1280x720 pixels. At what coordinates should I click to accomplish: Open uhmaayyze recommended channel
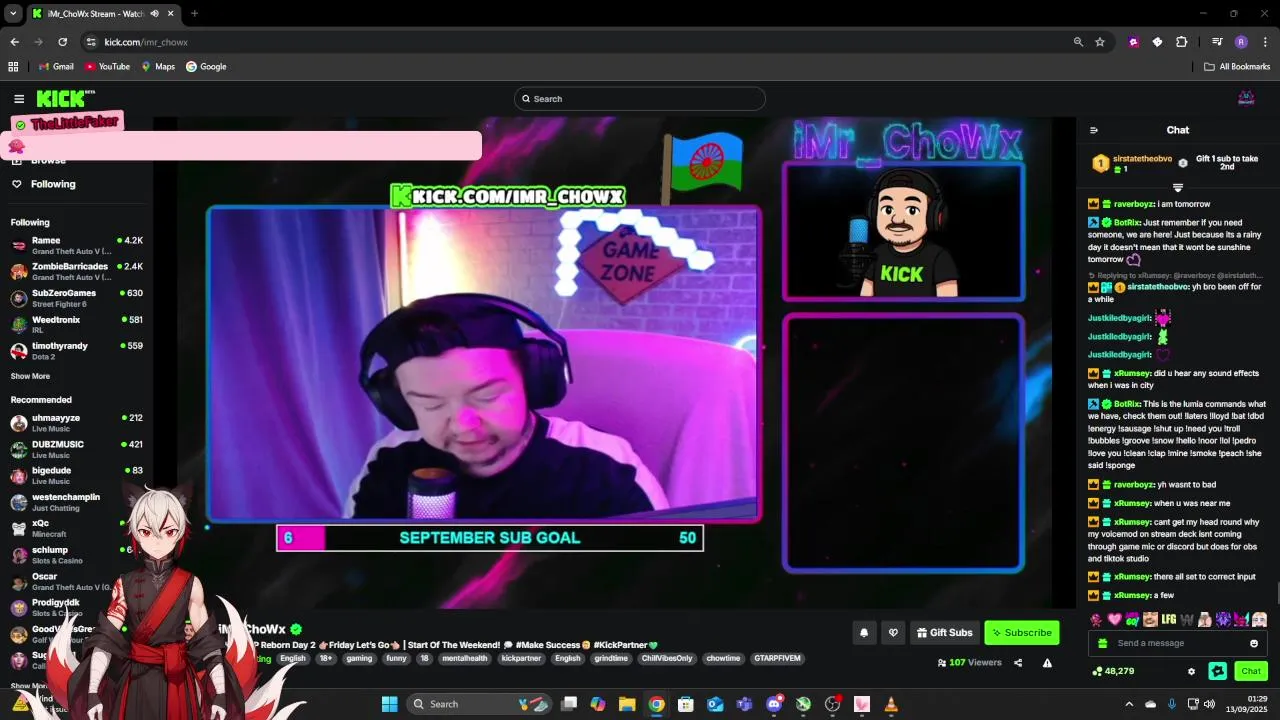77,422
